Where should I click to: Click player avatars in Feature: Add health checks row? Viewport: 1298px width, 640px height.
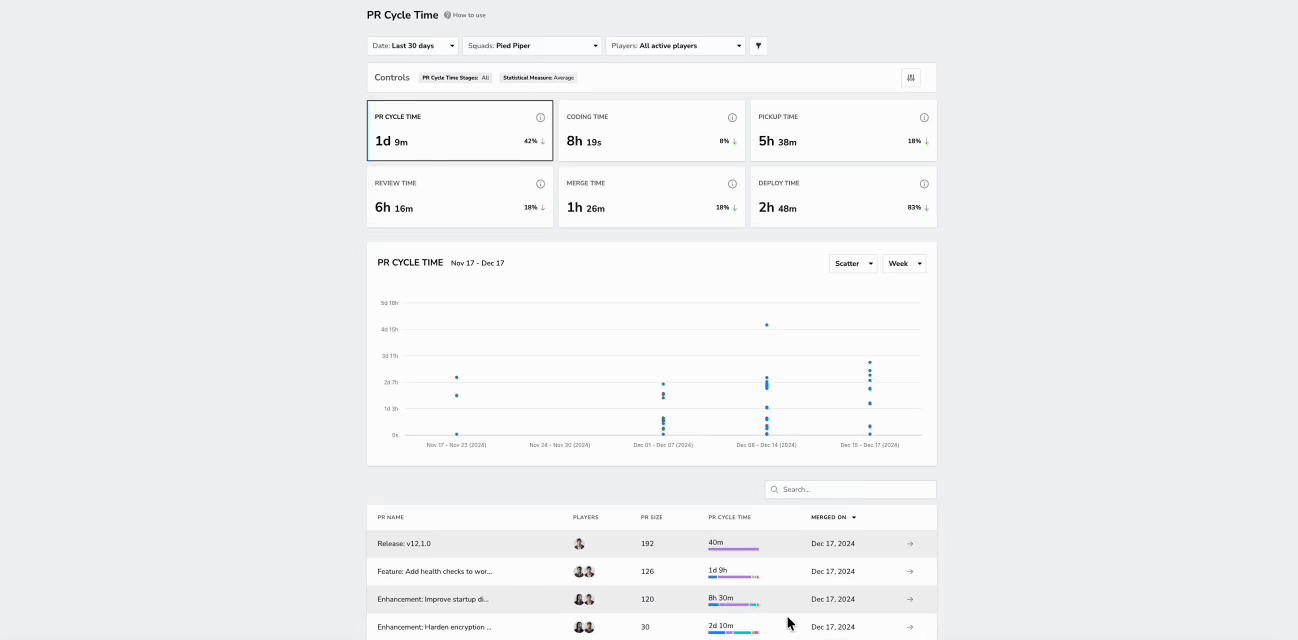coord(584,572)
